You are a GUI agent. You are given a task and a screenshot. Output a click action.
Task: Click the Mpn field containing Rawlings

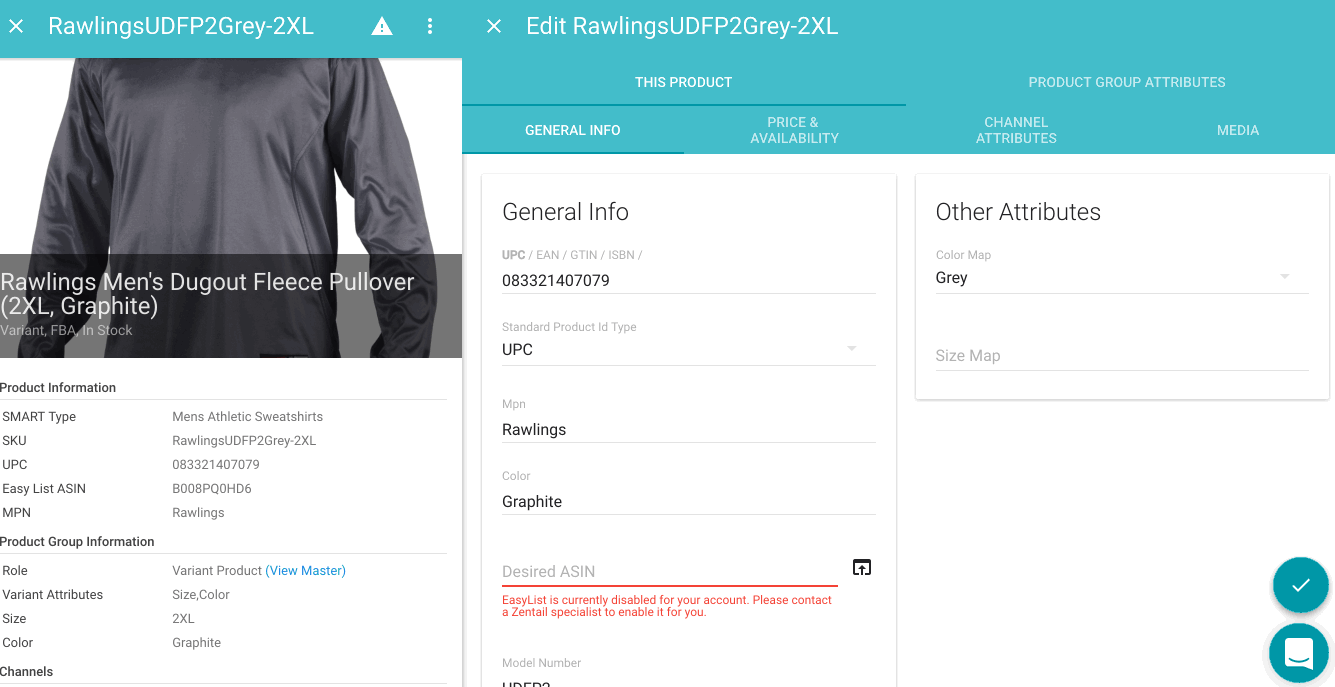coord(689,429)
